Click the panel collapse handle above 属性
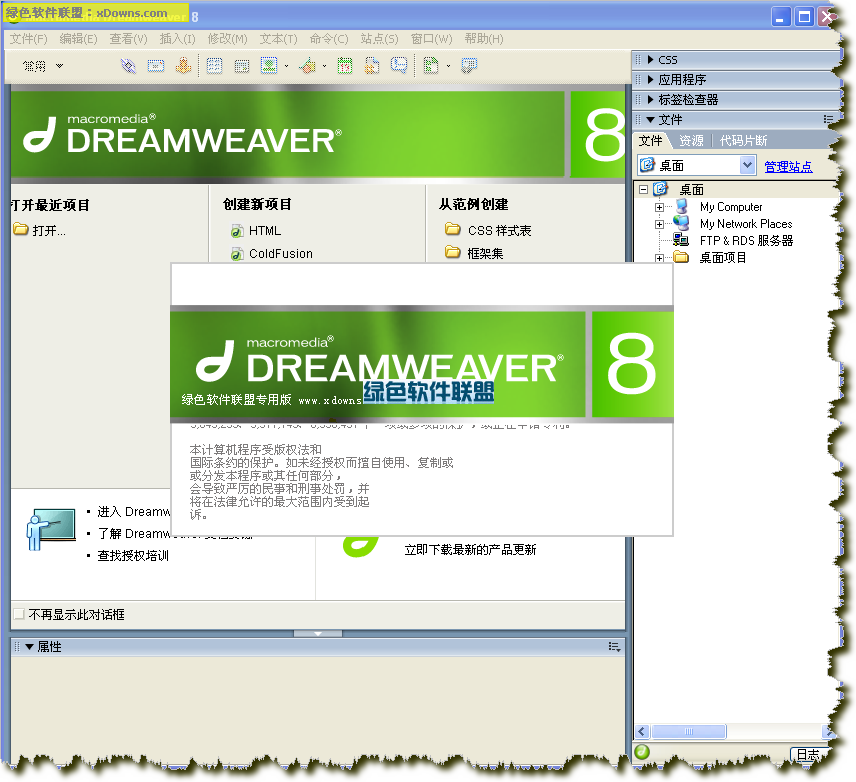 [318, 633]
